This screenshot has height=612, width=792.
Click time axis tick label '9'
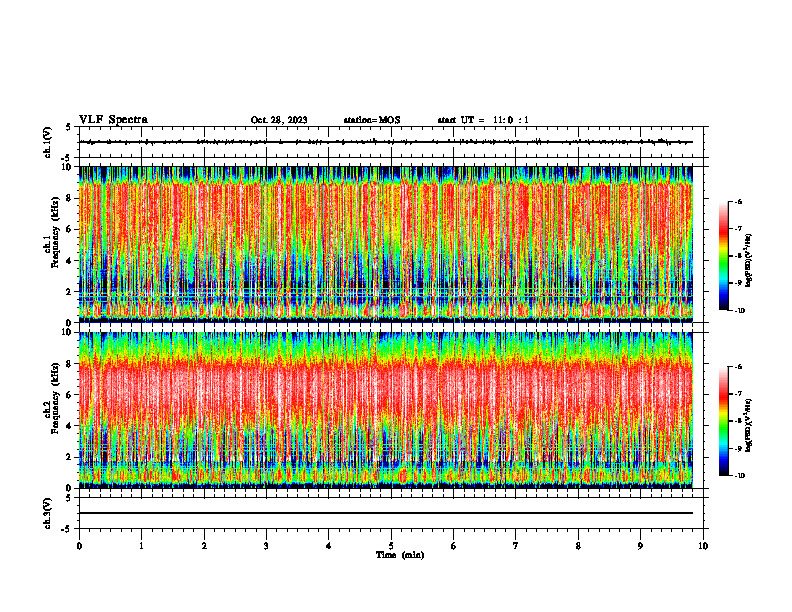(640, 546)
